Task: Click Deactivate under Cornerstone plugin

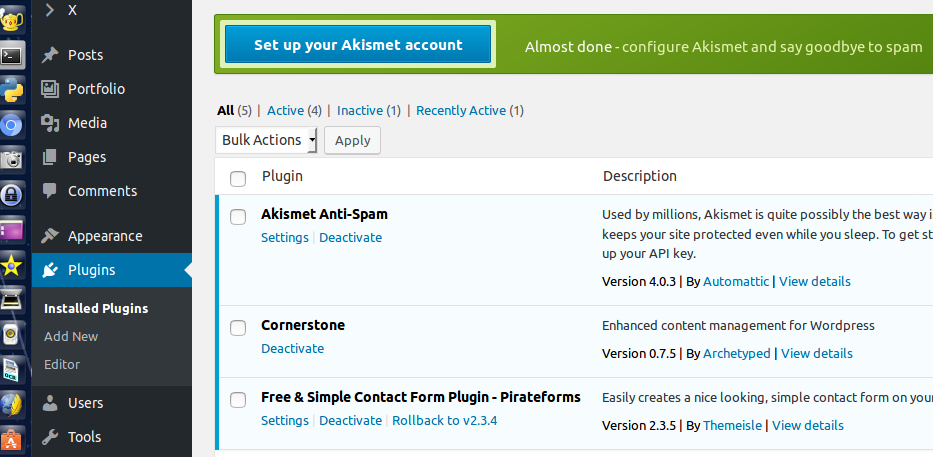Action: 292,348
